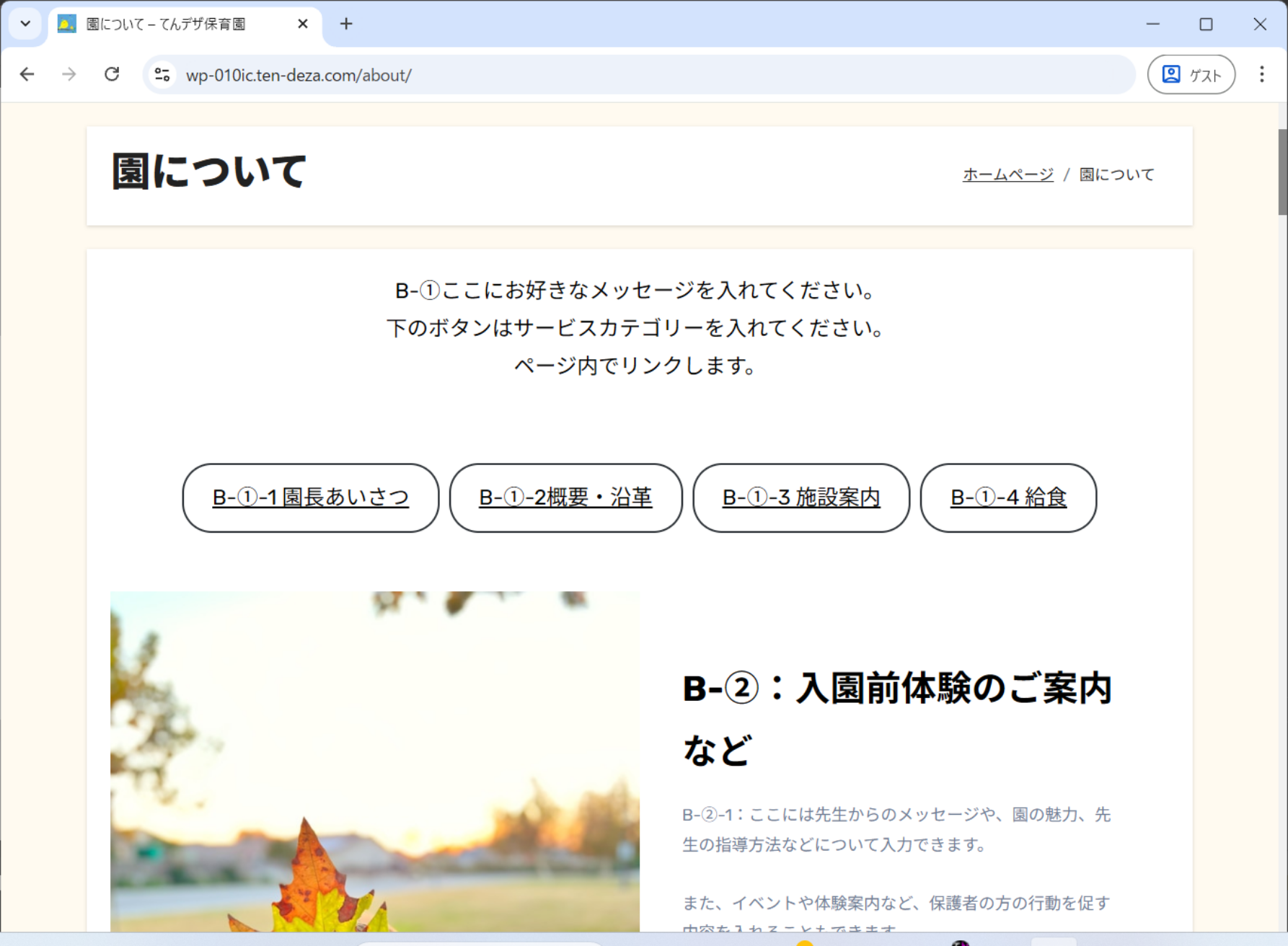This screenshot has width=1288, height=946.
Task: Click the B-①-1 園長あいさつ button
Action: [310, 498]
